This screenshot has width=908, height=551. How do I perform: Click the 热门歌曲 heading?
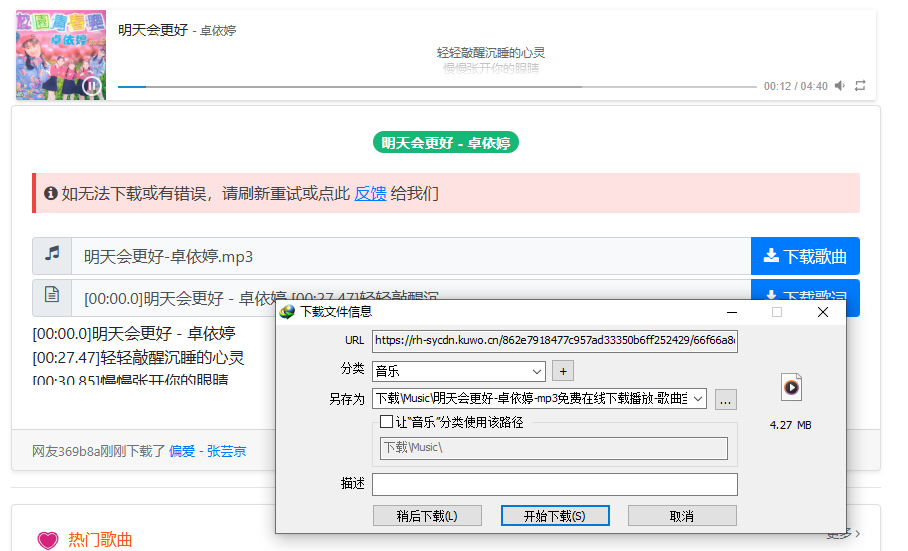pos(100,540)
